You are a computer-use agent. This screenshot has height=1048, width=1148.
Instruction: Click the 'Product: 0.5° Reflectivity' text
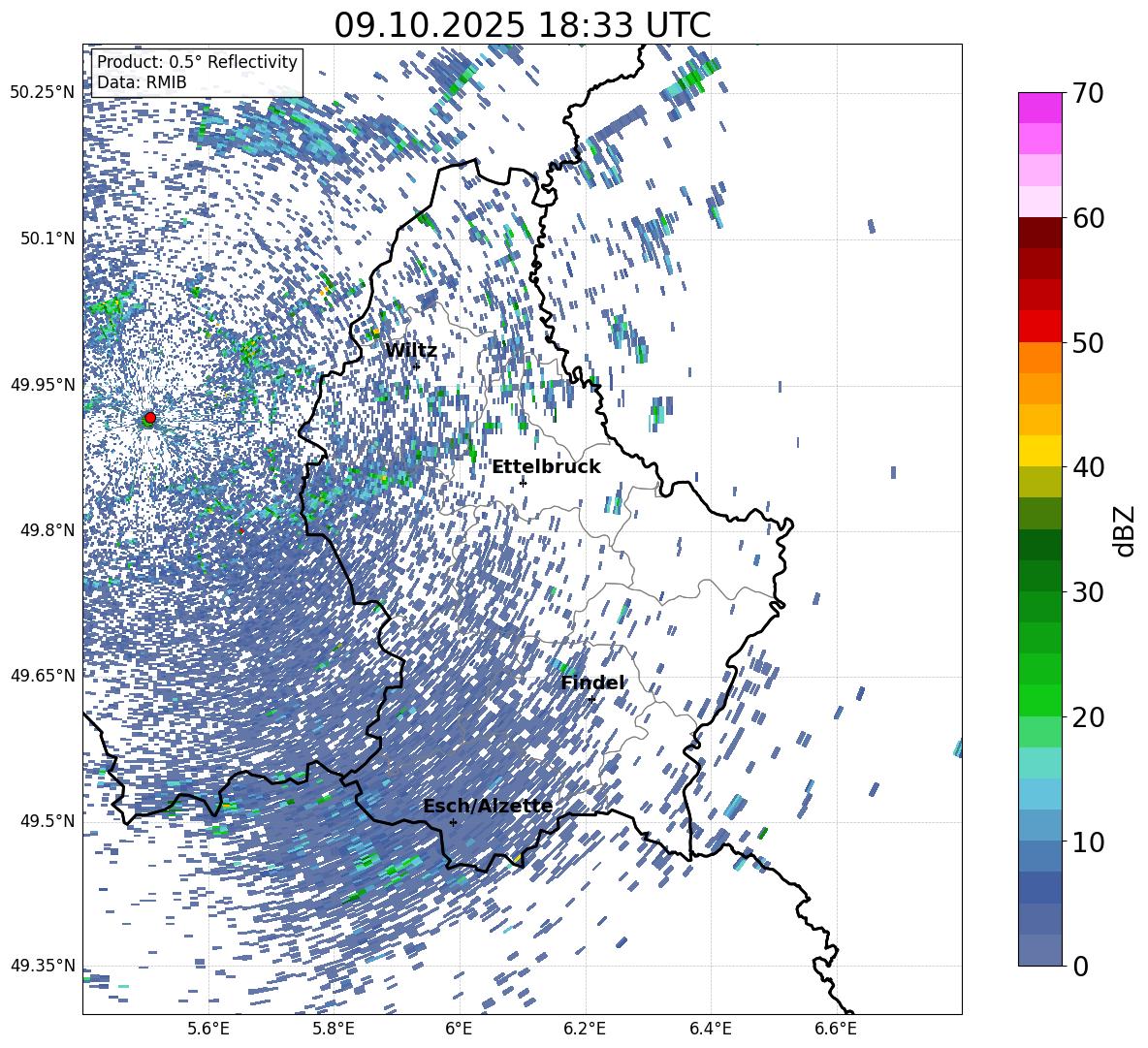point(197,62)
